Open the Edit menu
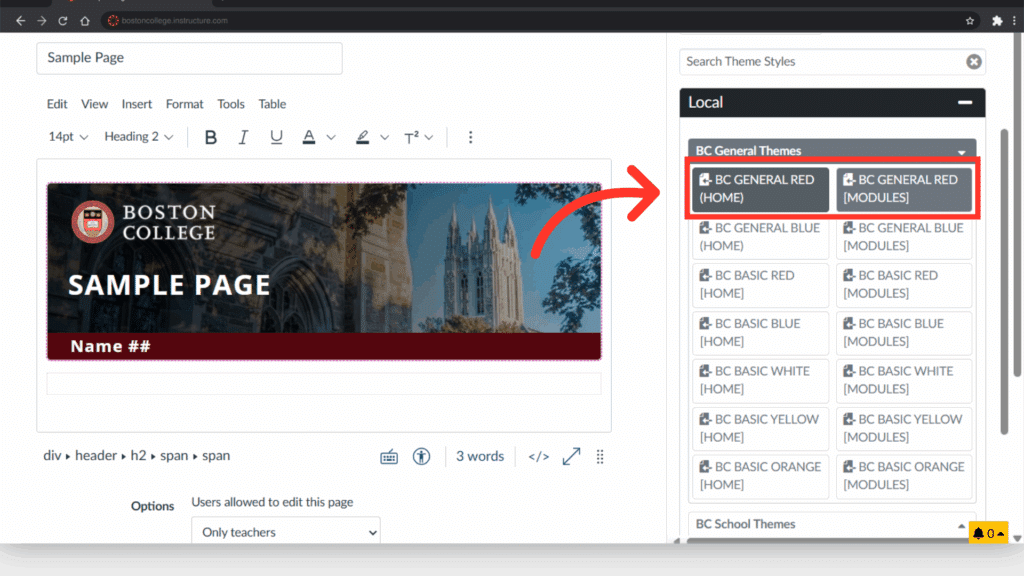The image size is (1024, 576). [57, 104]
